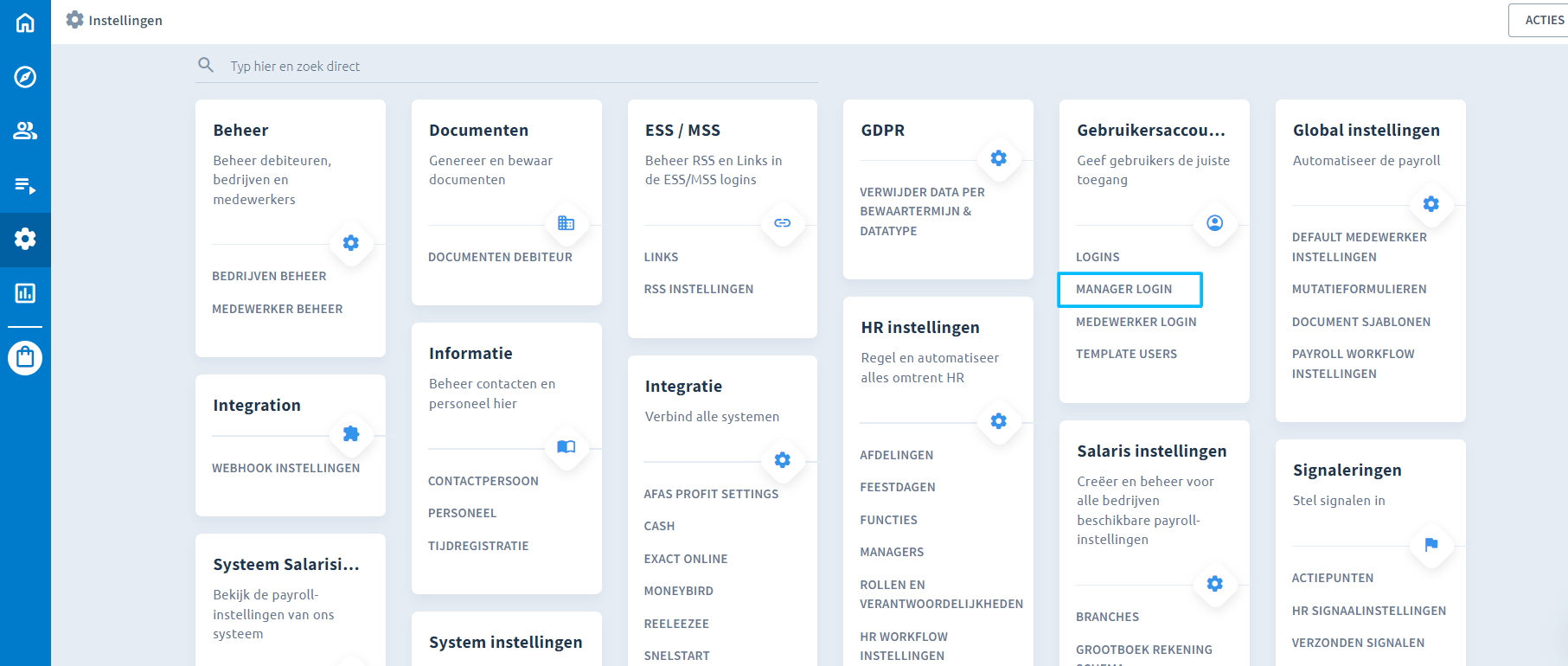Click the link chain icon on the ESS / MSS card
Image resolution: width=1568 pixels, height=666 pixels.
click(782, 223)
